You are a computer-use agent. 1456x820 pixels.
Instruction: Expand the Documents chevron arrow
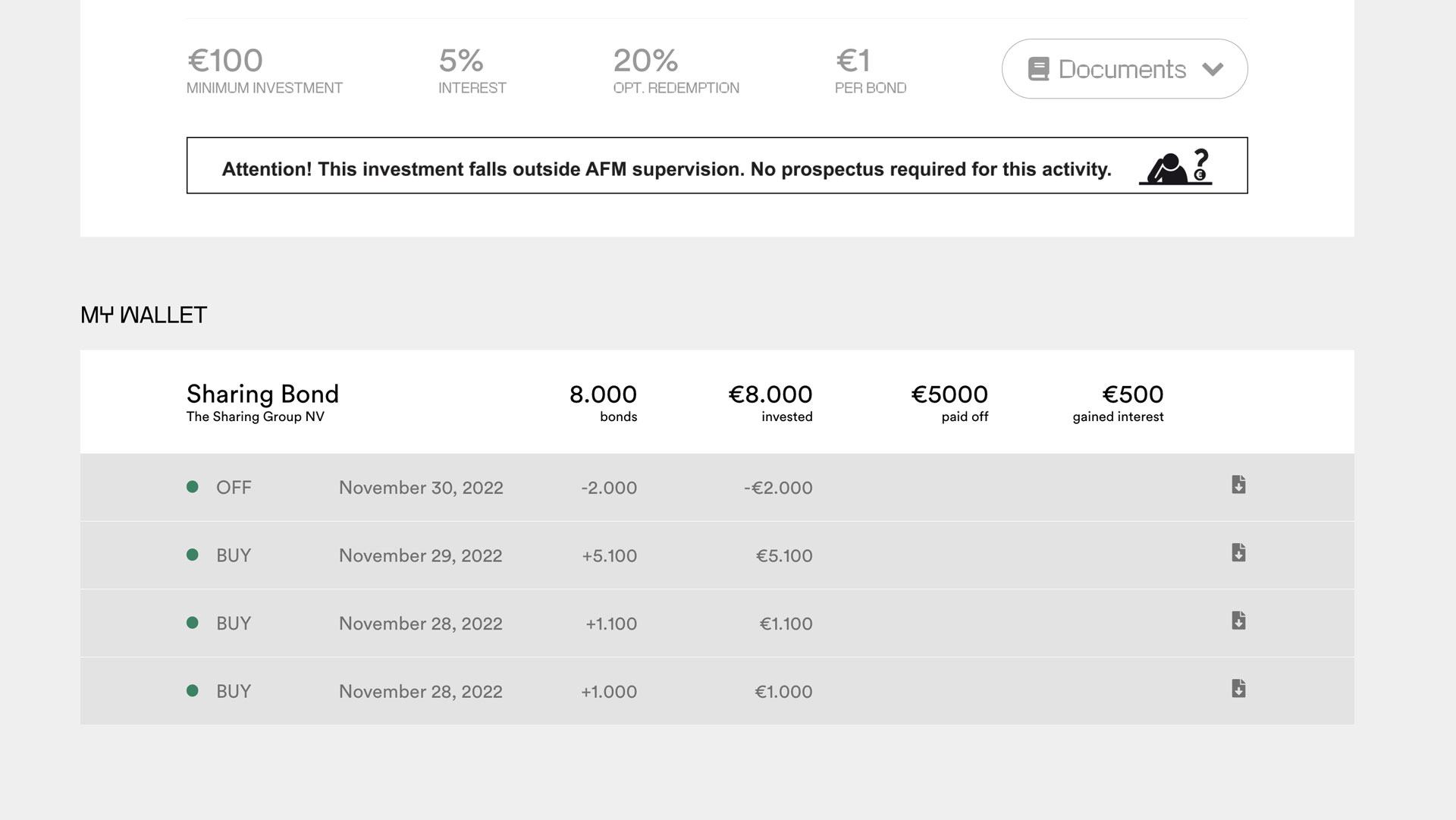1213,70
